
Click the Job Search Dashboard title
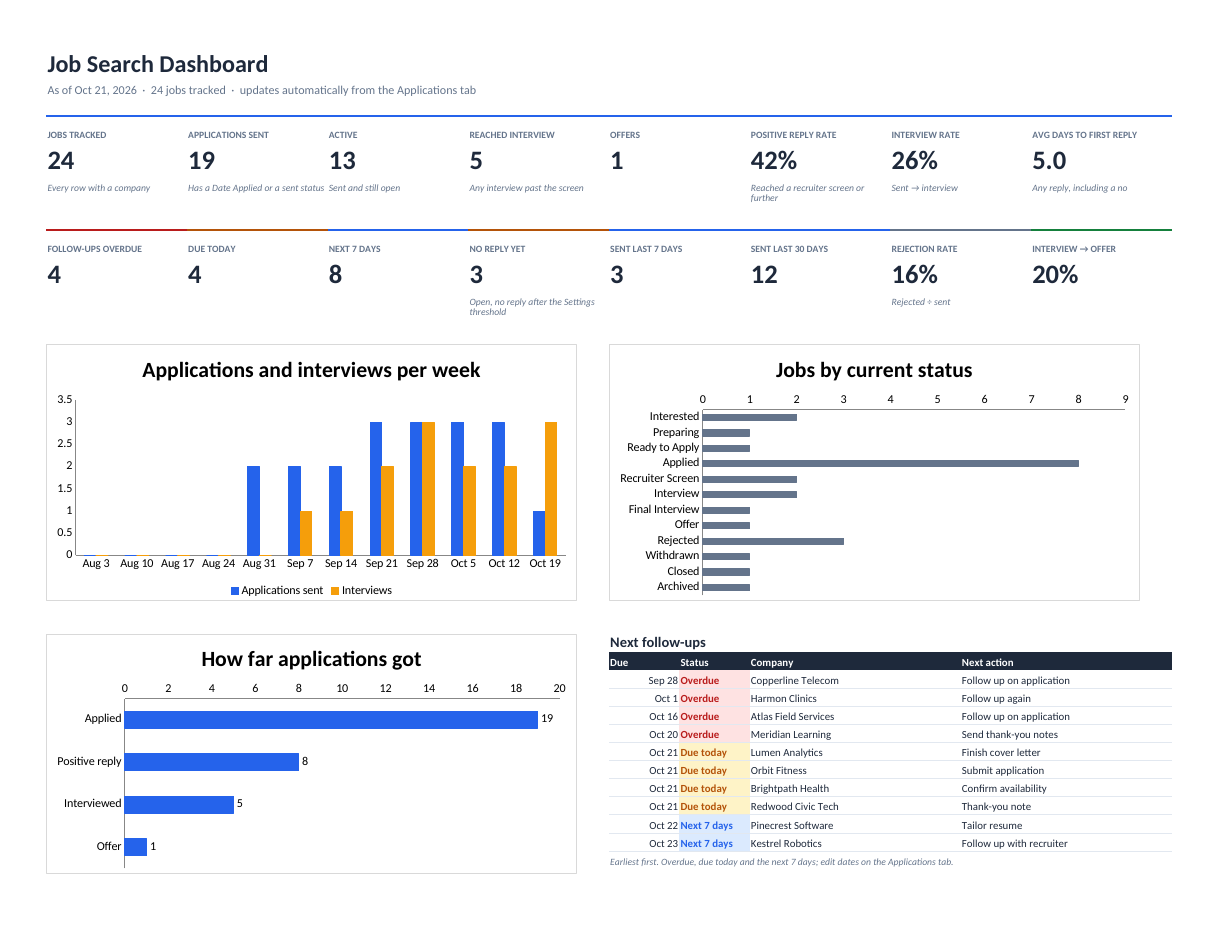tap(157, 65)
